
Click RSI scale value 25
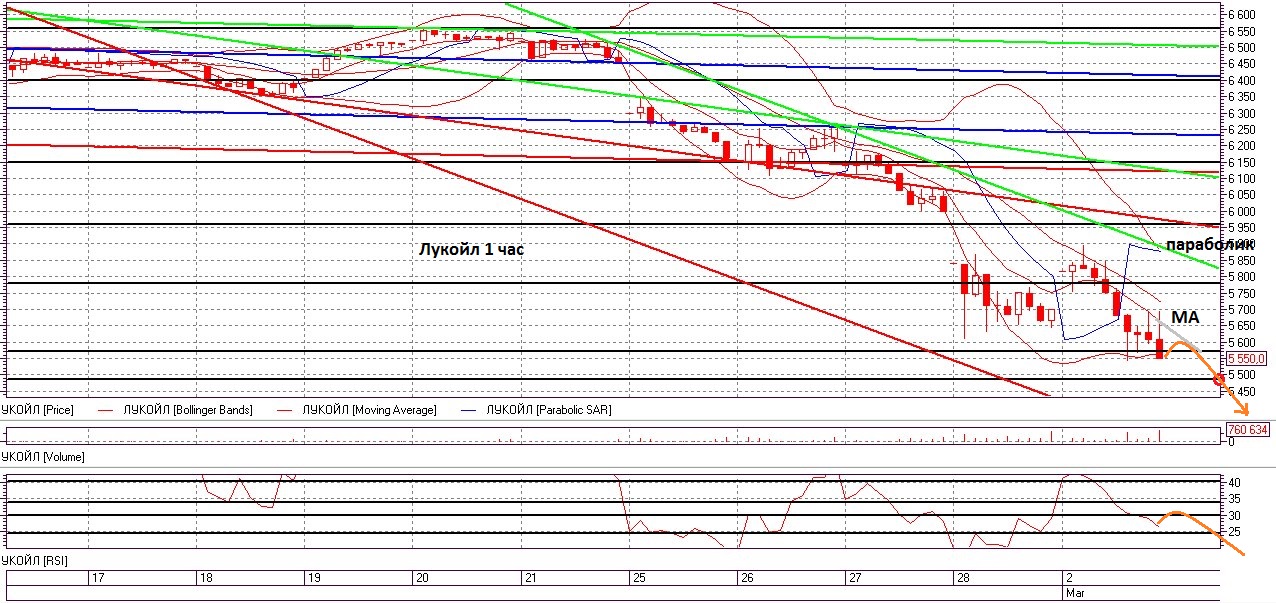(x=1234, y=532)
